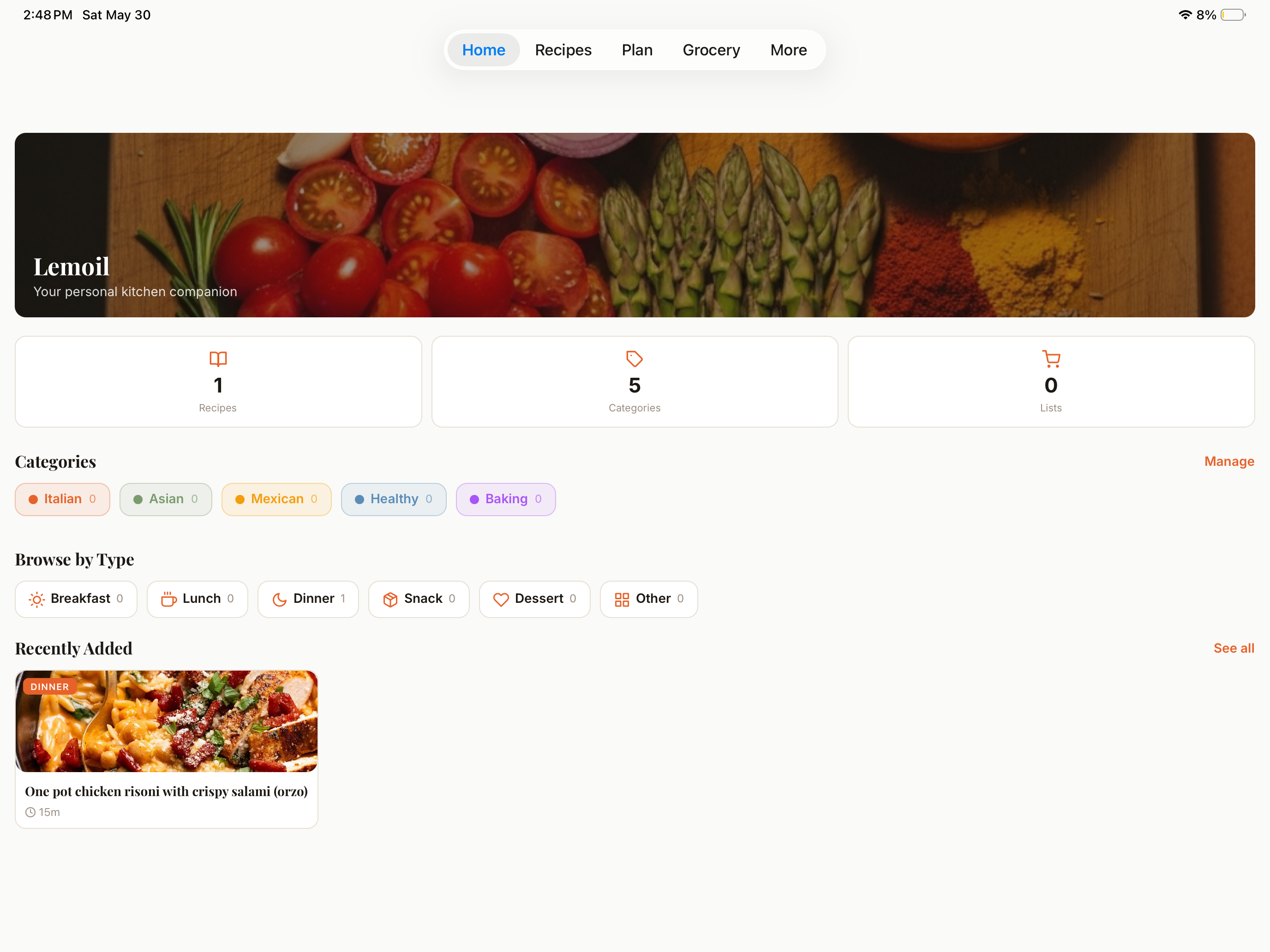Check the Wi-Fi status icon
The height and width of the screenshot is (952, 1270).
coord(1185,15)
